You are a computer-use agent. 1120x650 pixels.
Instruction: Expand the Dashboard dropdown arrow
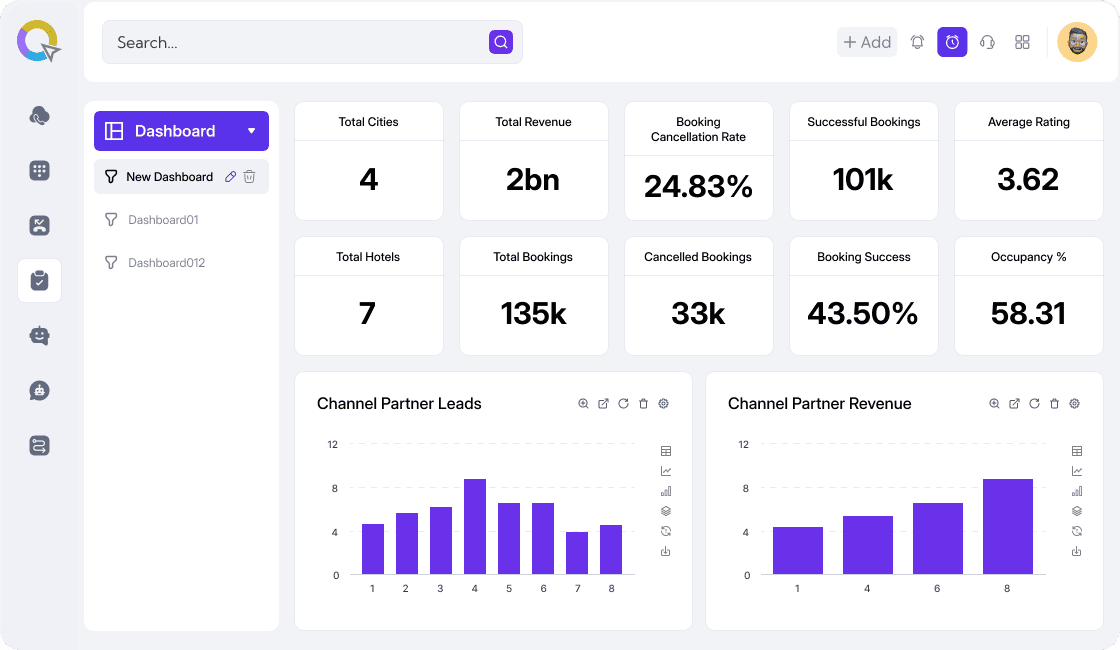pos(251,131)
